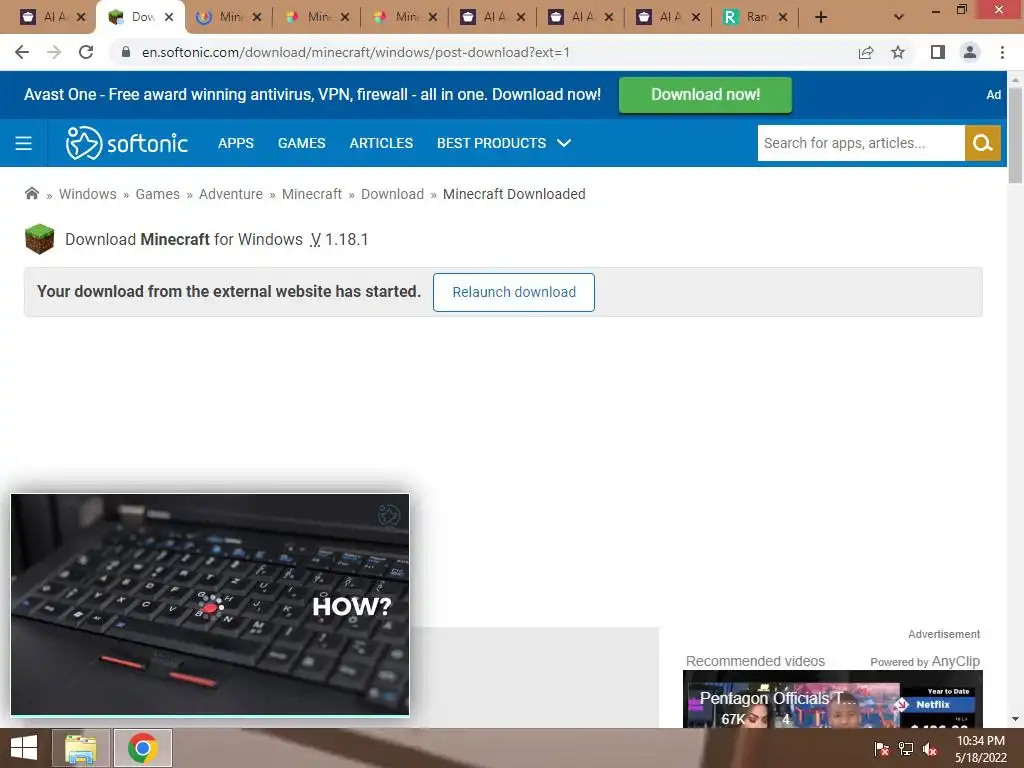Close the active 'Dow' tab
Screen dimensions: 1024x768
(169, 17)
